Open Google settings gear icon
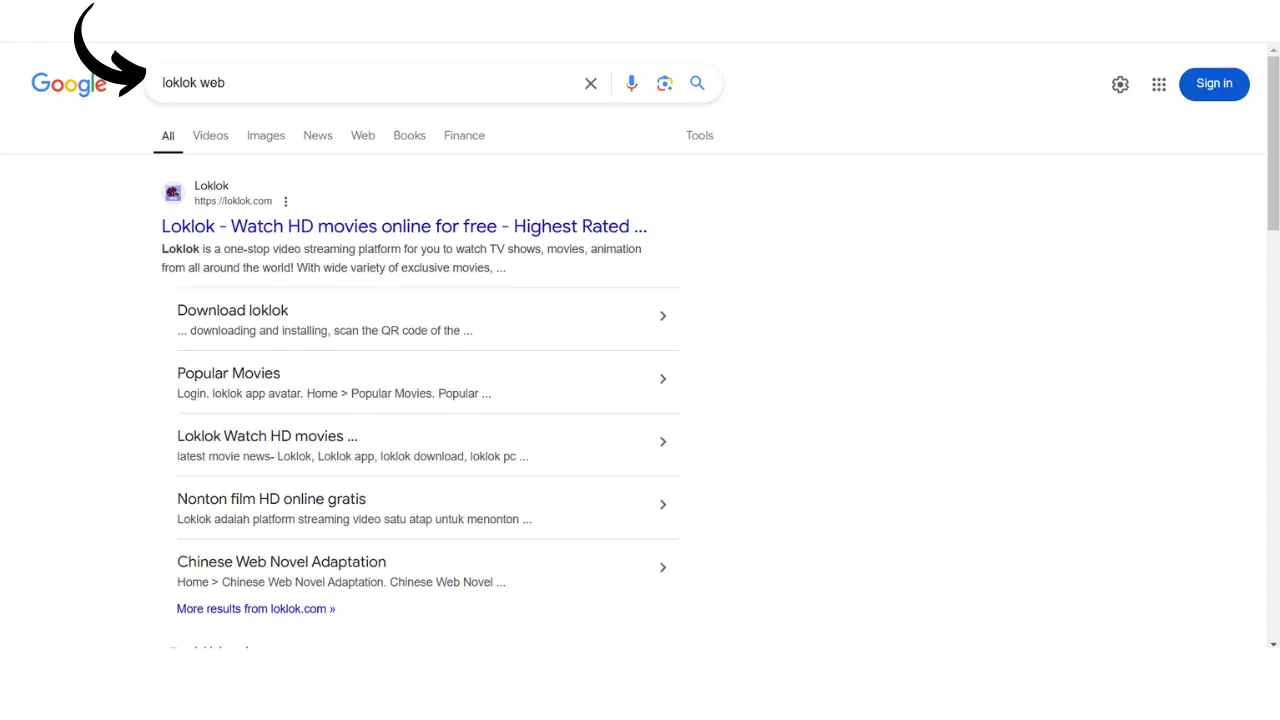This screenshot has width=1280, height=720. pyautogui.click(x=1120, y=84)
